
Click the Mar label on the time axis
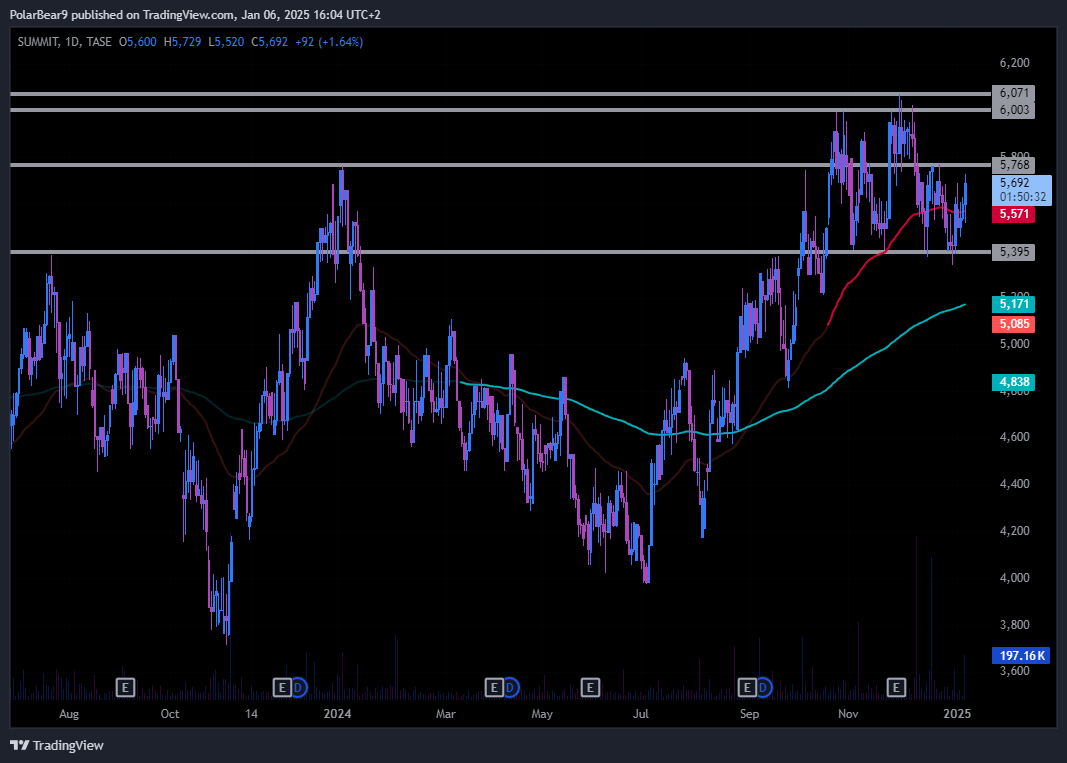pyautogui.click(x=446, y=714)
